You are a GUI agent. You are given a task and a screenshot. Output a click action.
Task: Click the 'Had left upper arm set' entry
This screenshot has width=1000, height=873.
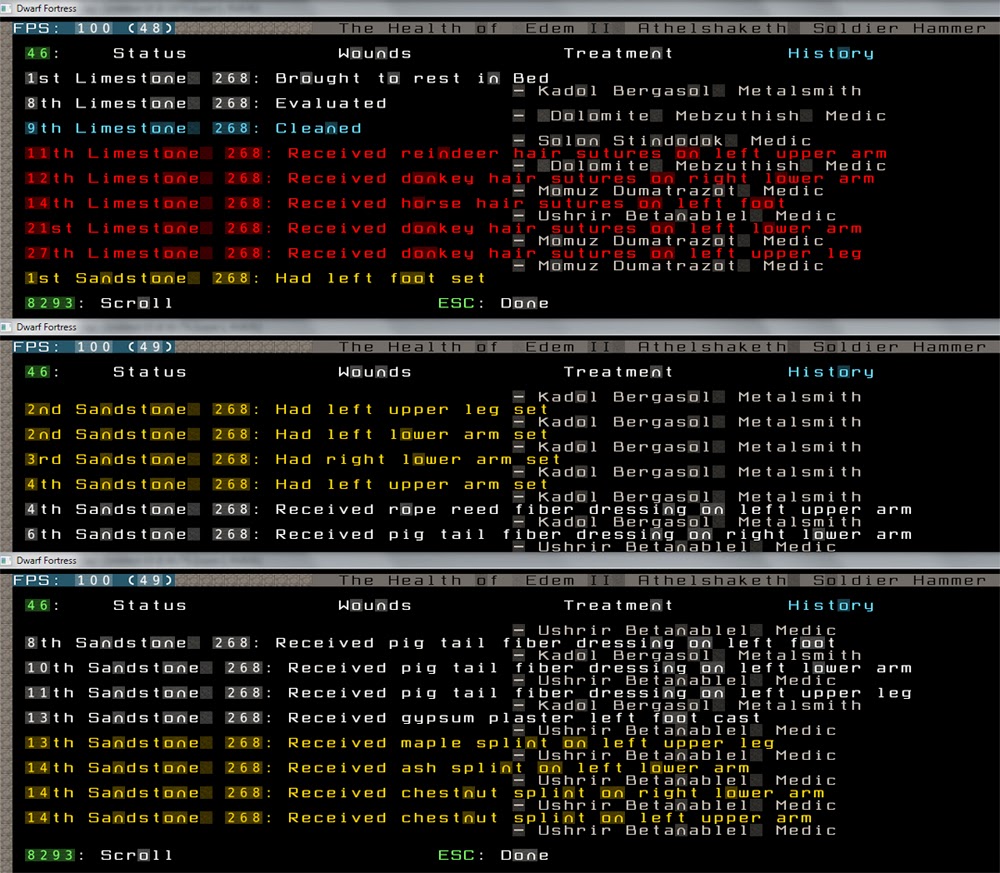click(287, 485)
